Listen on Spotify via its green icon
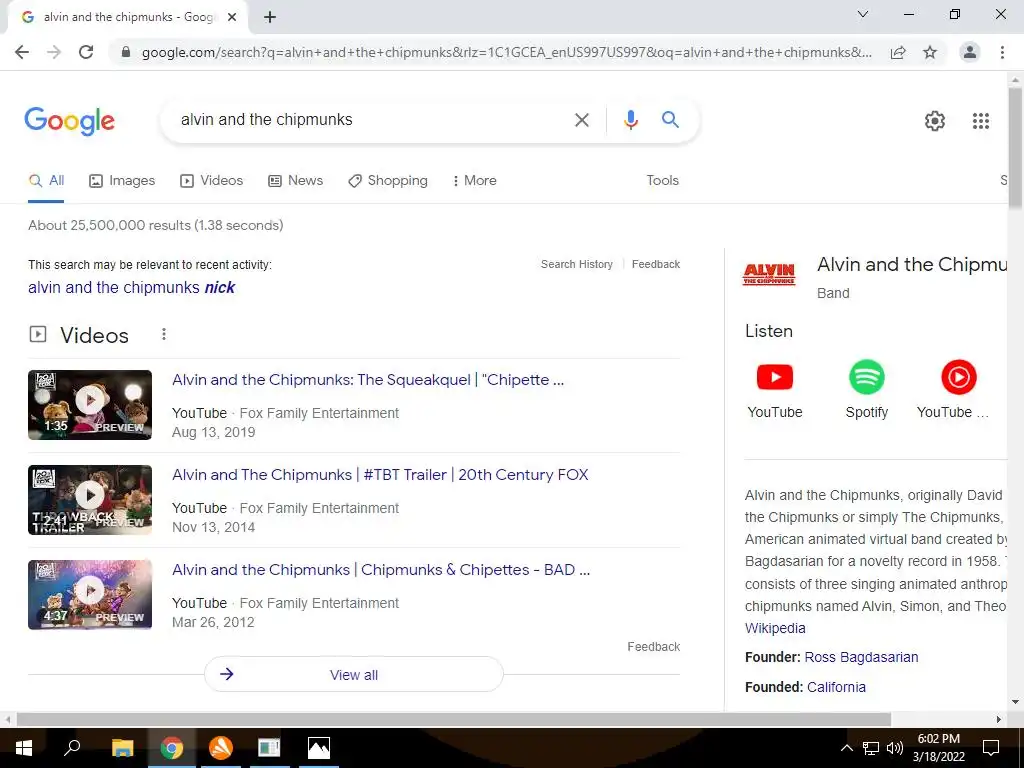 tap(867, 377)
